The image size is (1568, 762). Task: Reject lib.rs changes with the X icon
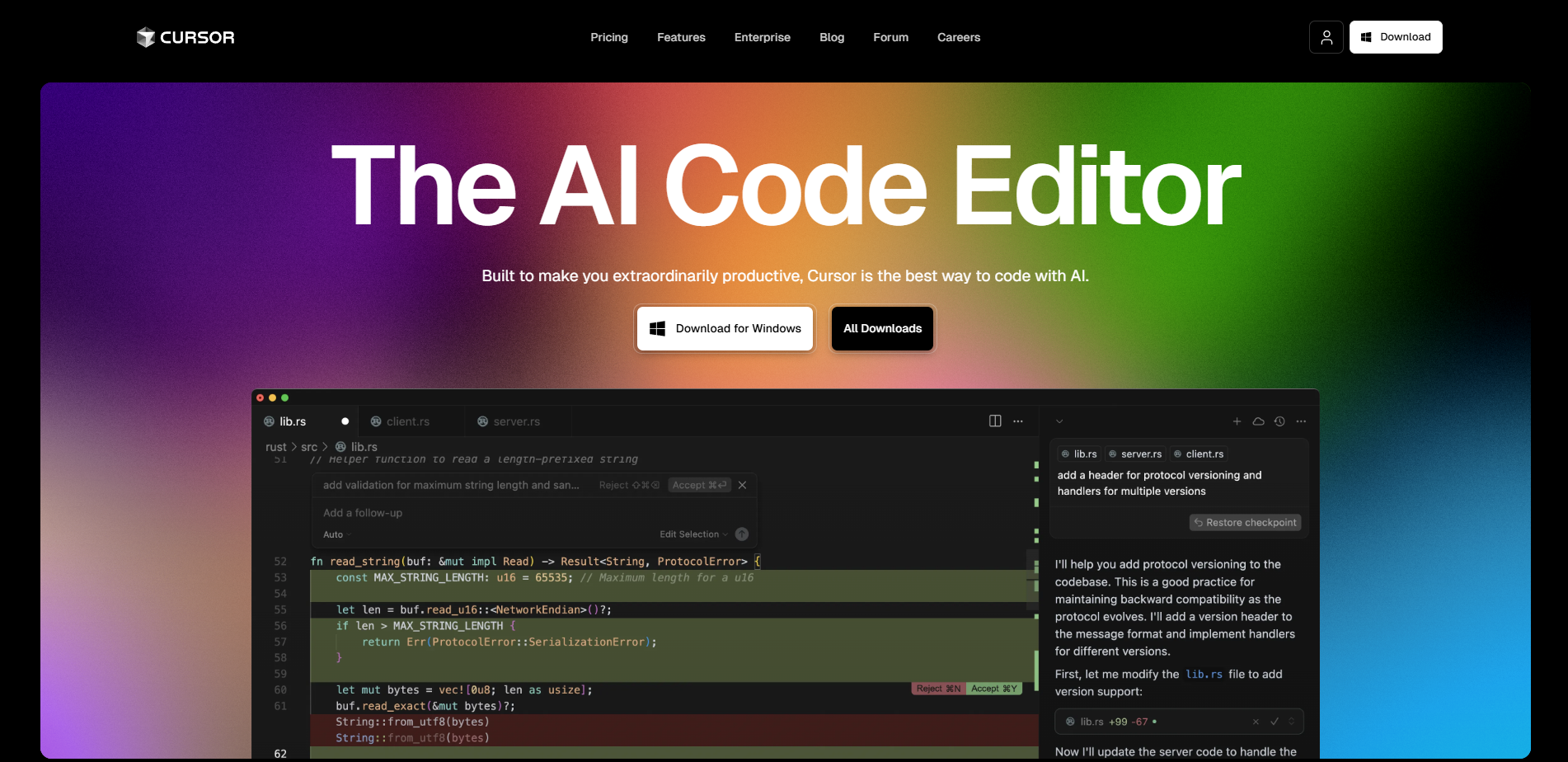[1256, 722]
